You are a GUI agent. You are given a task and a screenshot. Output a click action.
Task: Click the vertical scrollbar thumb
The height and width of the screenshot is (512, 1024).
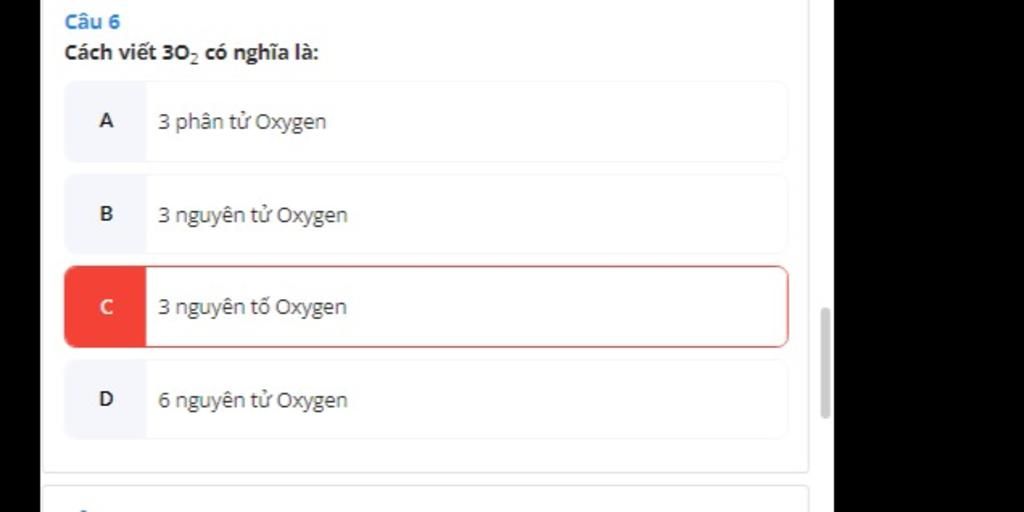tap(825, 362)
